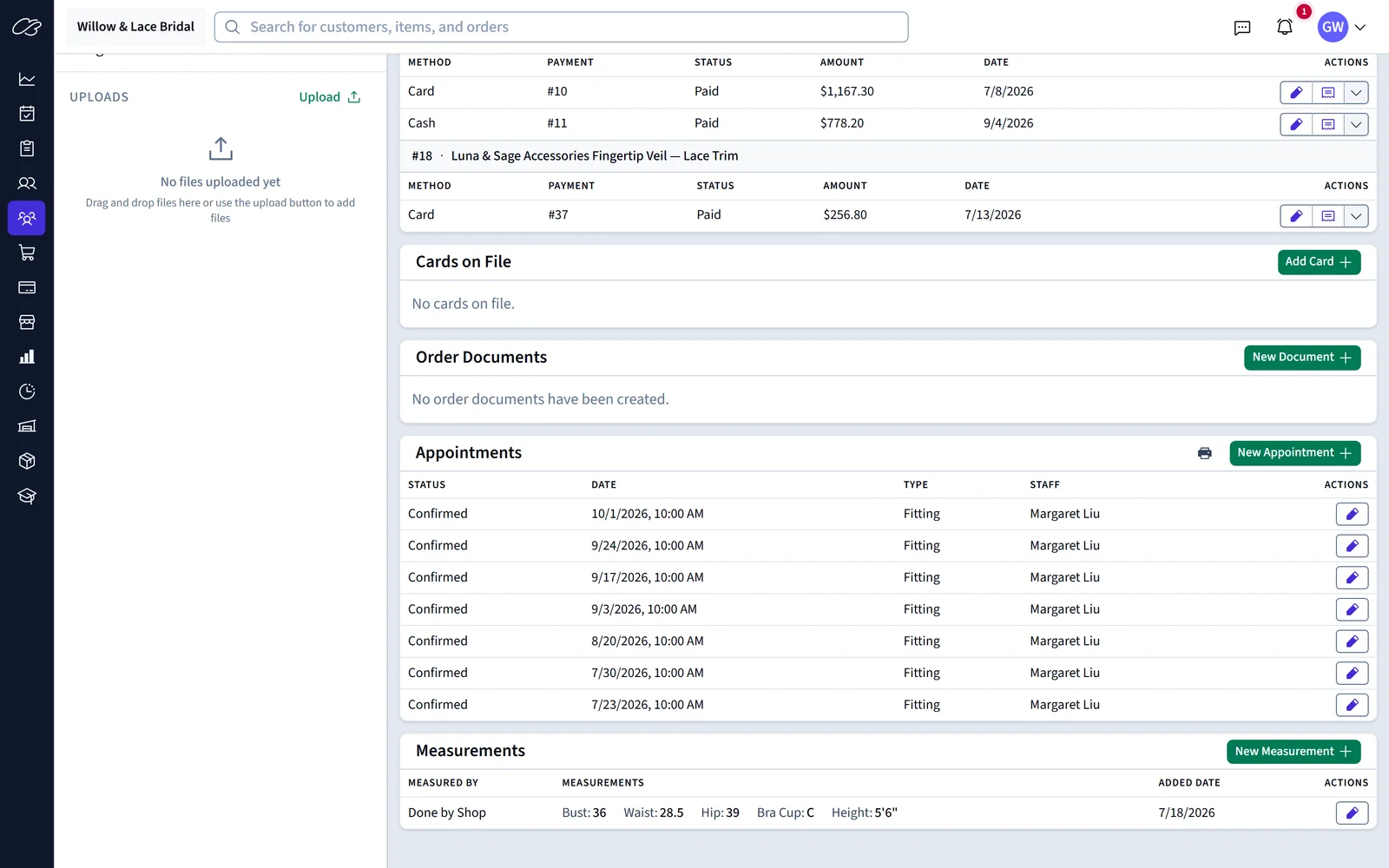This screenshot has width=1389, height=868.
Task: Edit the shop measurement entry
Action: click(1352, 813)
